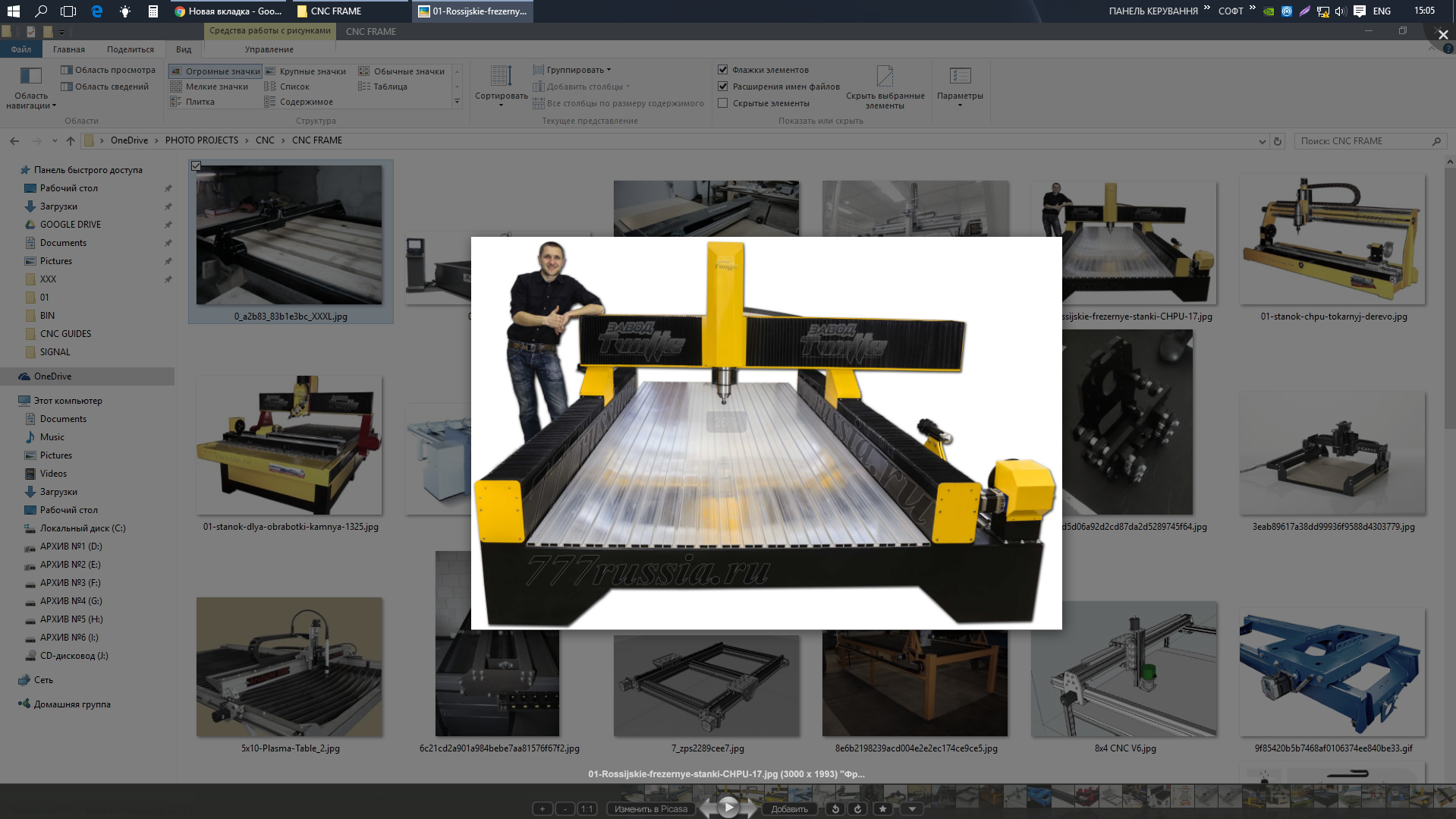Open the taskbar search
1456x819 pixels.
(x=41, y=11)
